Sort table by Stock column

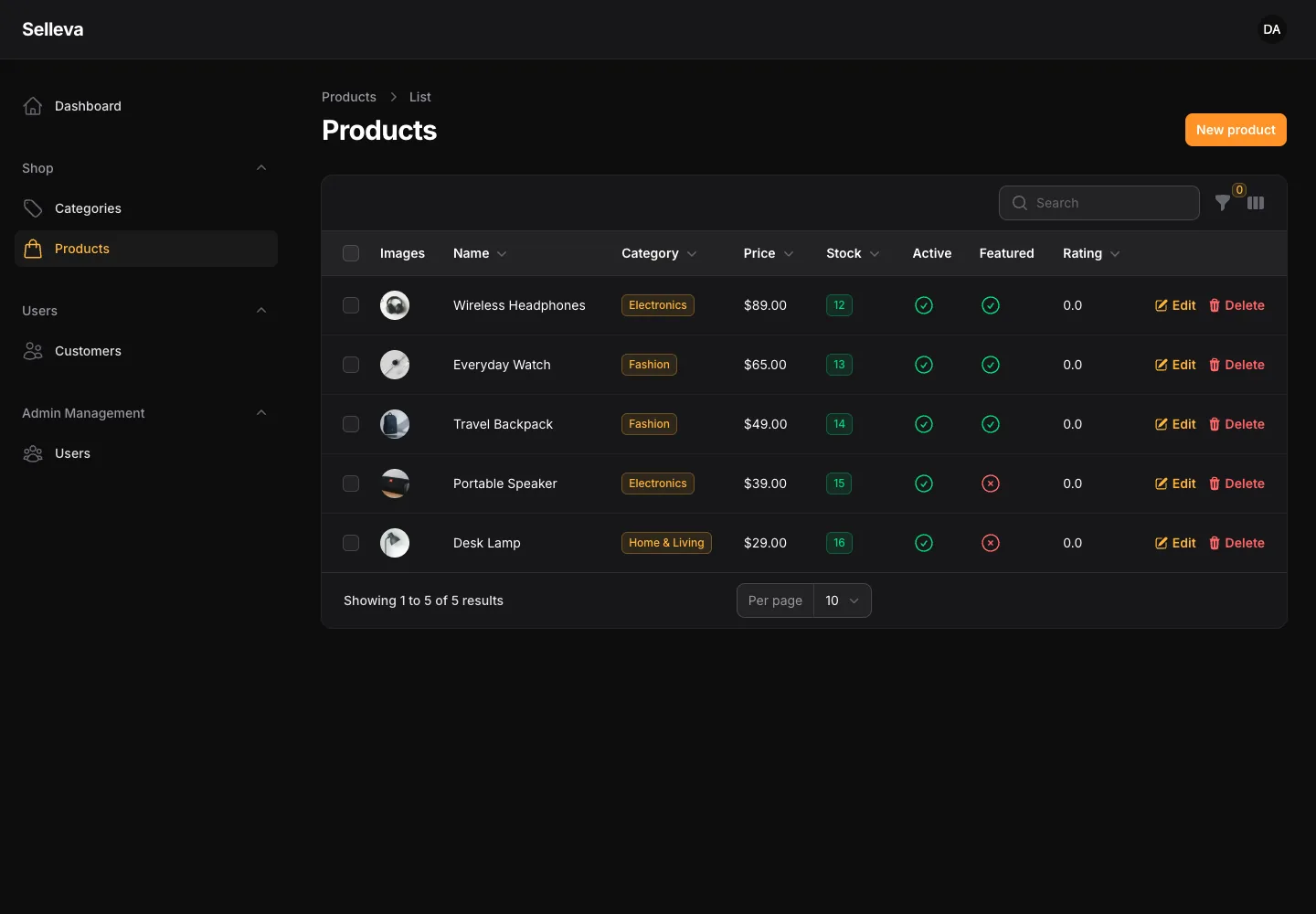pyautogui.click(x=853, y=253)
